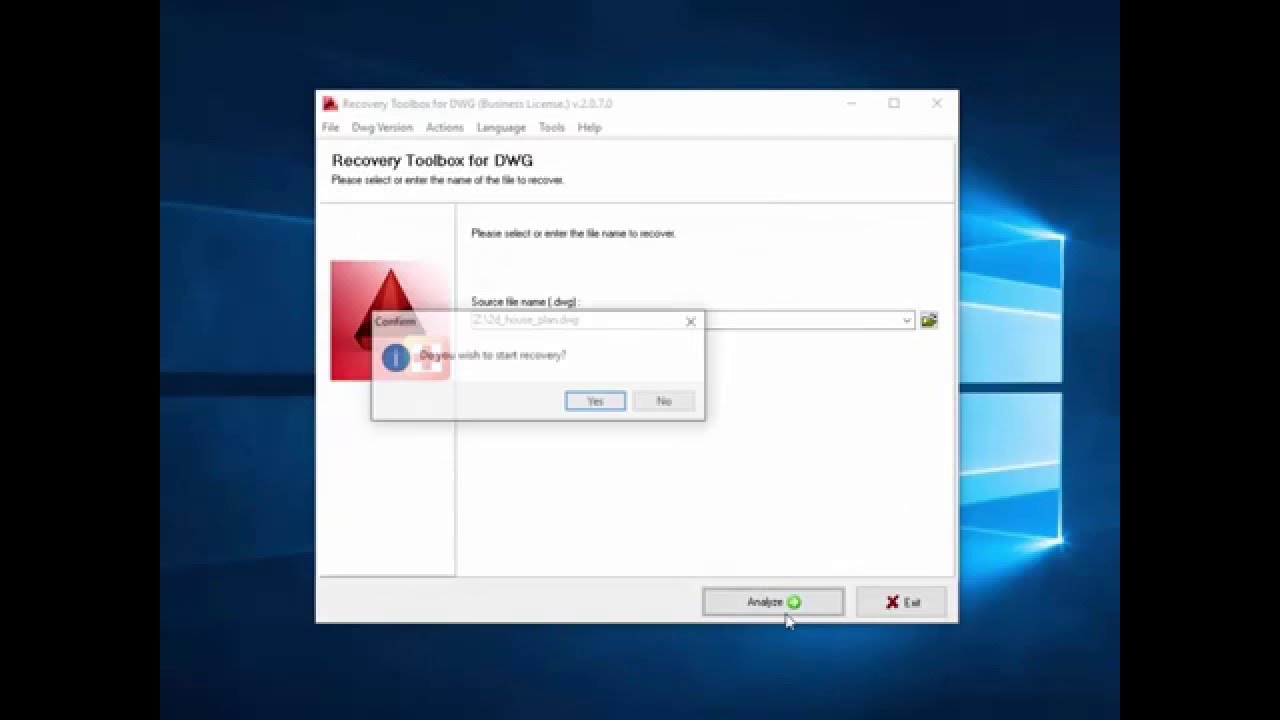Click the Exit button

pyautogui.click(x=901, y=602)
